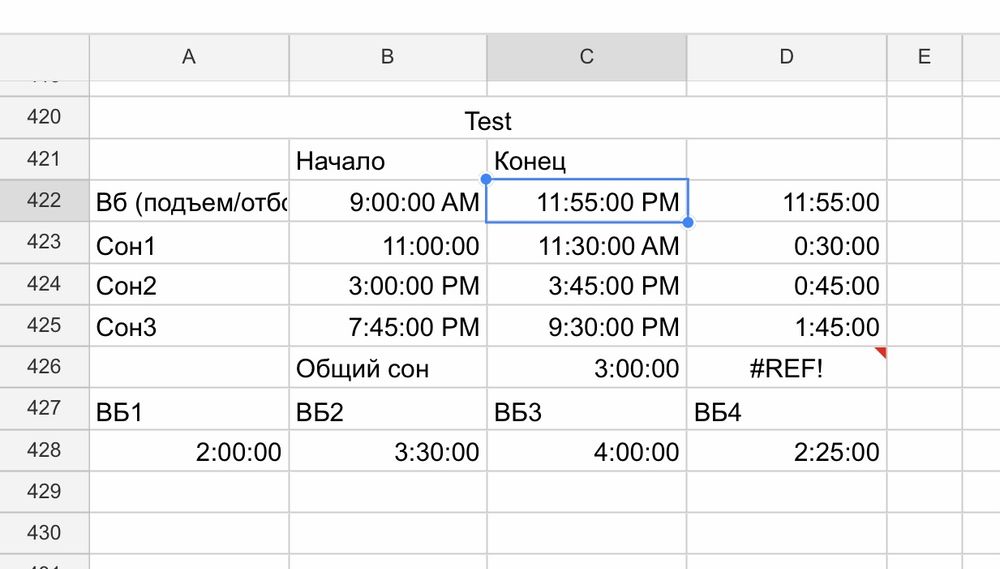
Task: Select row 420 header
Action: 44,117
